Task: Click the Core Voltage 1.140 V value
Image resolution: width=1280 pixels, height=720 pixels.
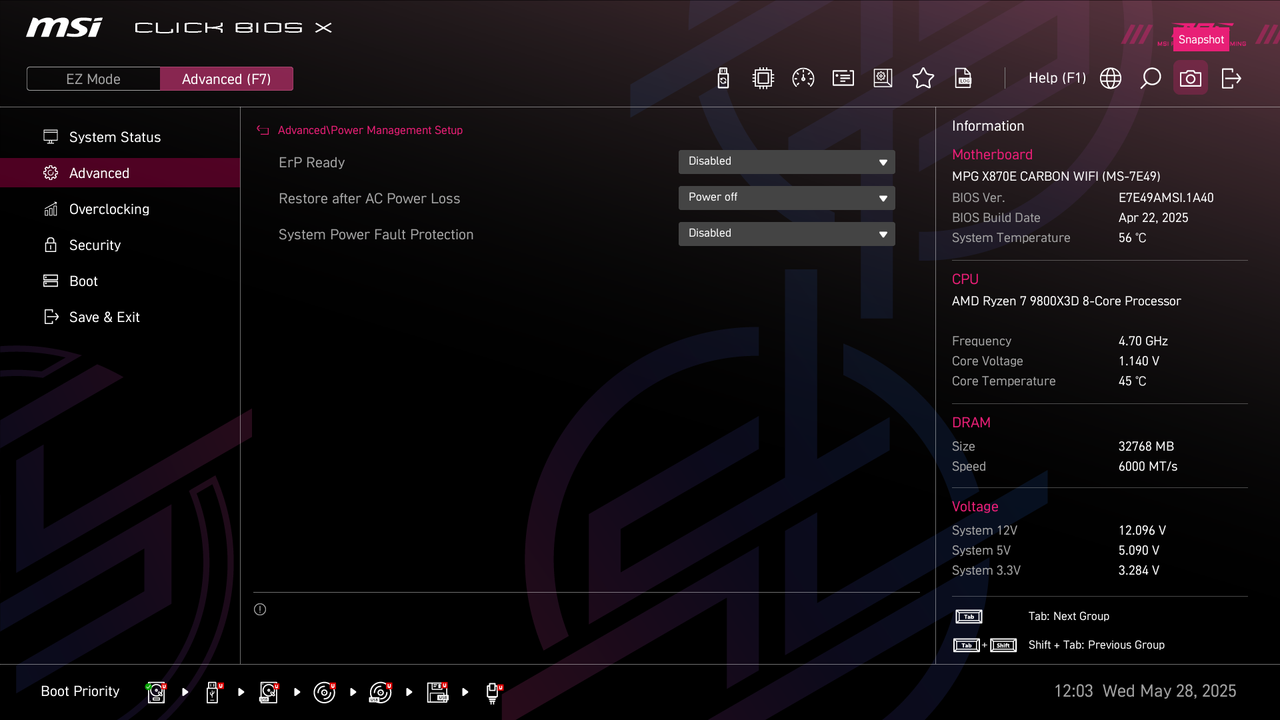Action: (1139, 361)
